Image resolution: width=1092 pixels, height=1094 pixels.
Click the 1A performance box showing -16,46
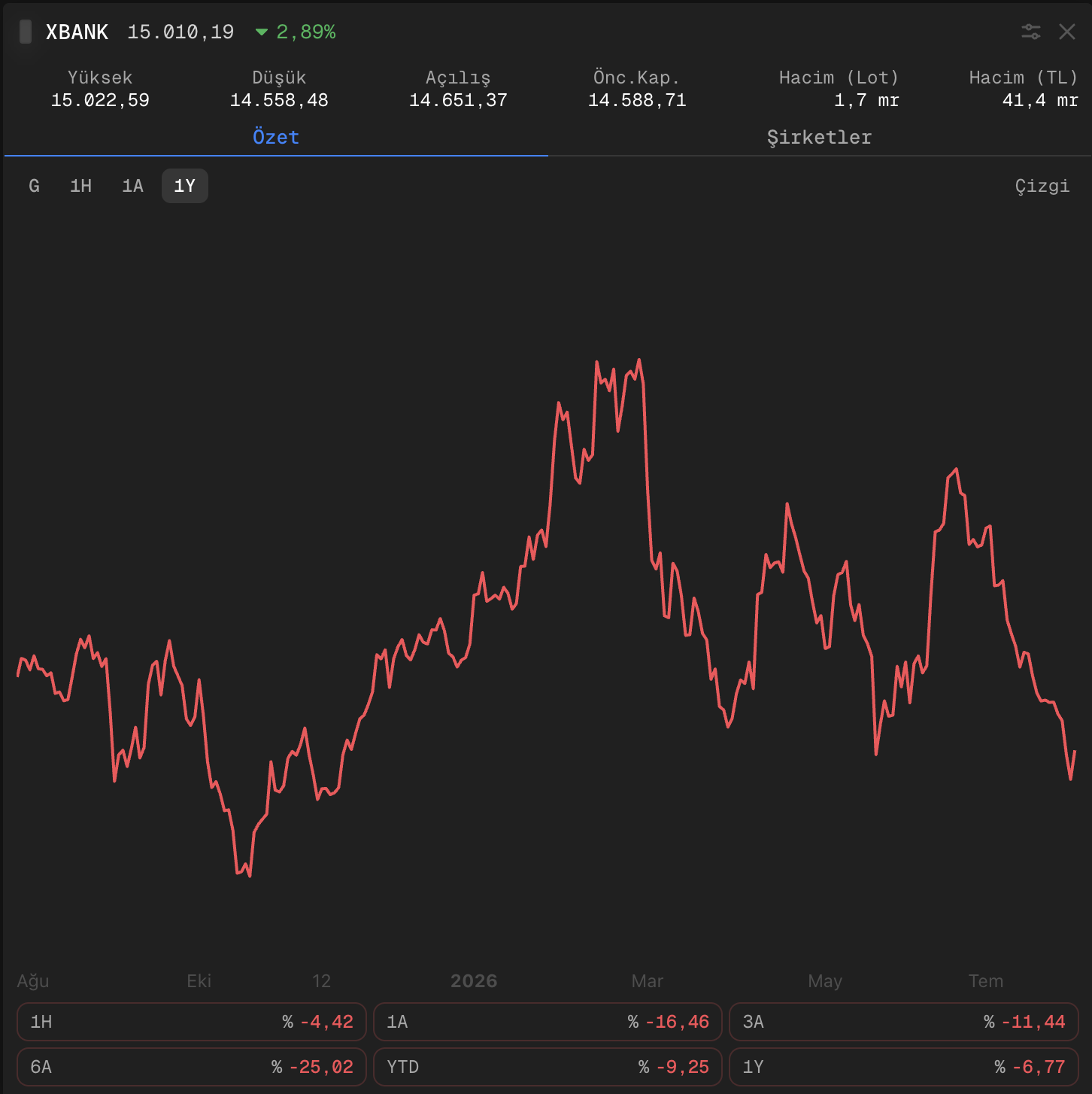click(x=548, y=1022)
